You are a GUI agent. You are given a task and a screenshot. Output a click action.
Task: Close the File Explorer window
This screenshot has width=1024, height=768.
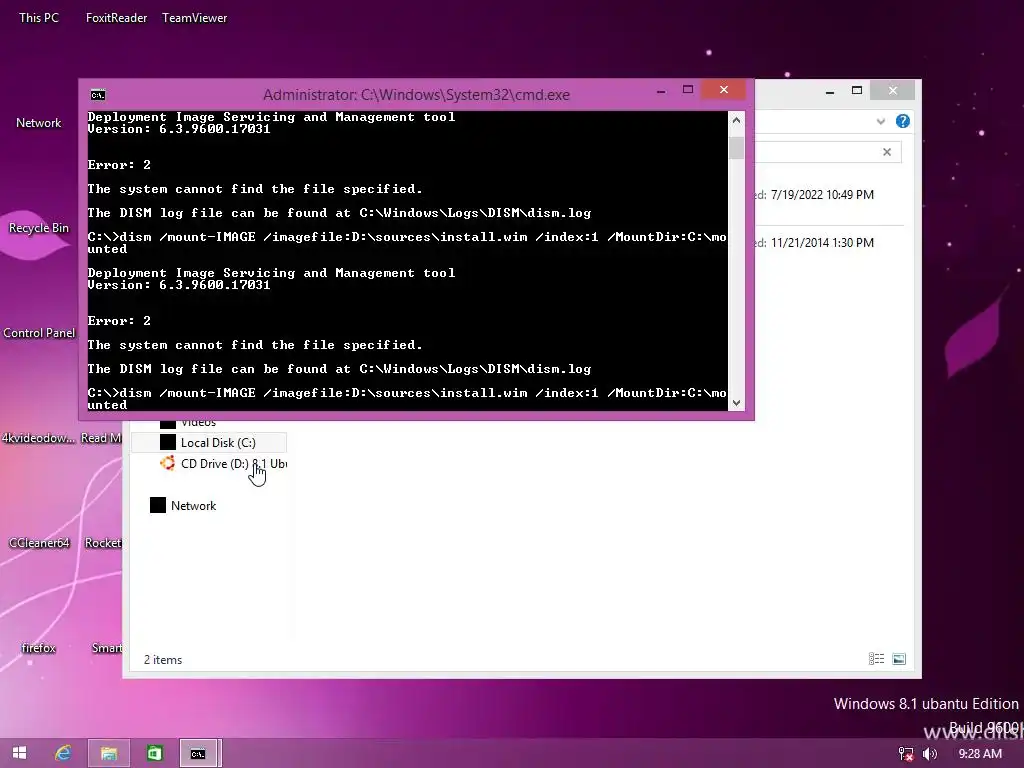pyautogui.click(x=893, y=91)
